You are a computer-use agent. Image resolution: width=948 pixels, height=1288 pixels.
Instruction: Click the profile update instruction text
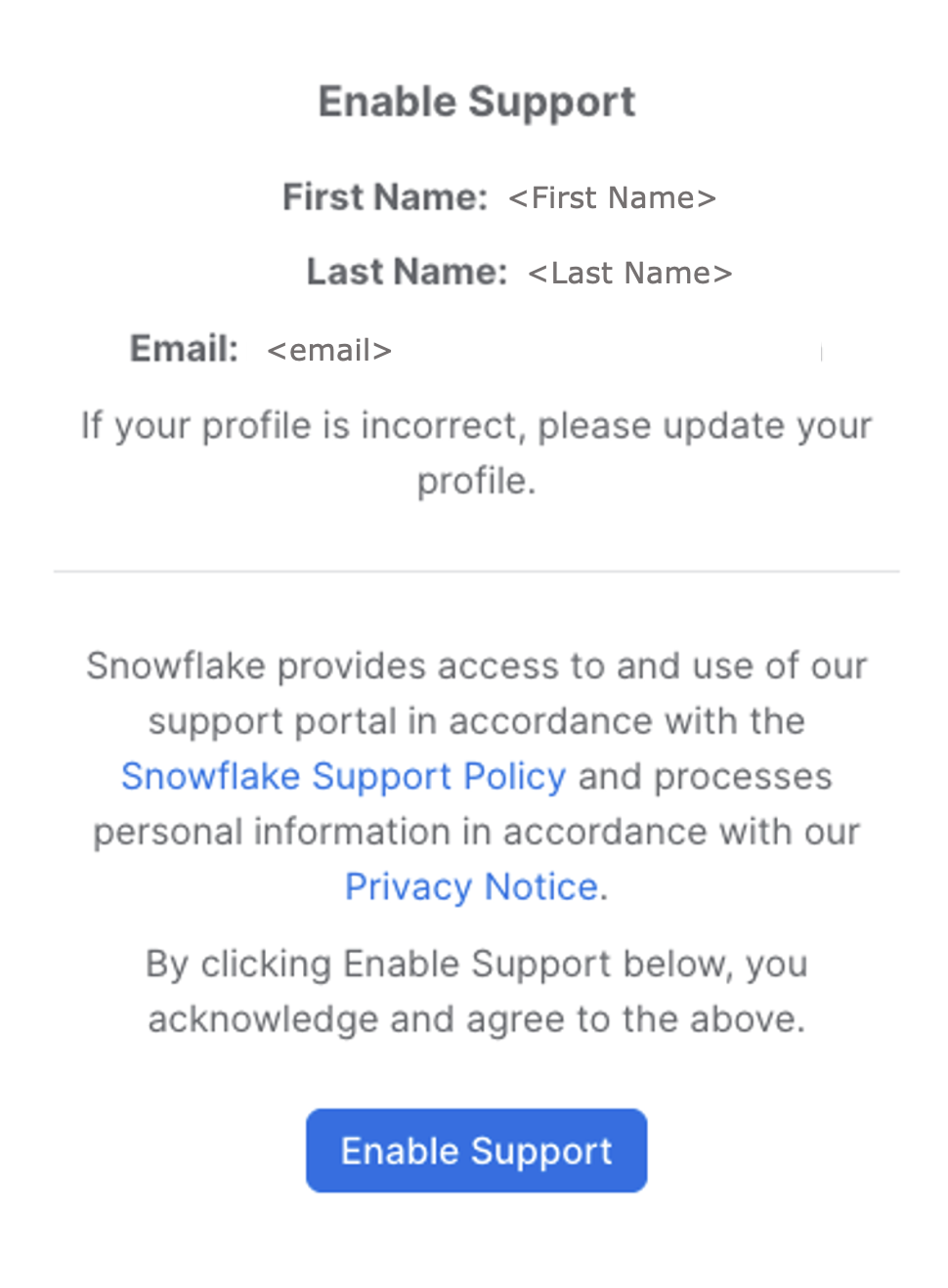point(476,451)
